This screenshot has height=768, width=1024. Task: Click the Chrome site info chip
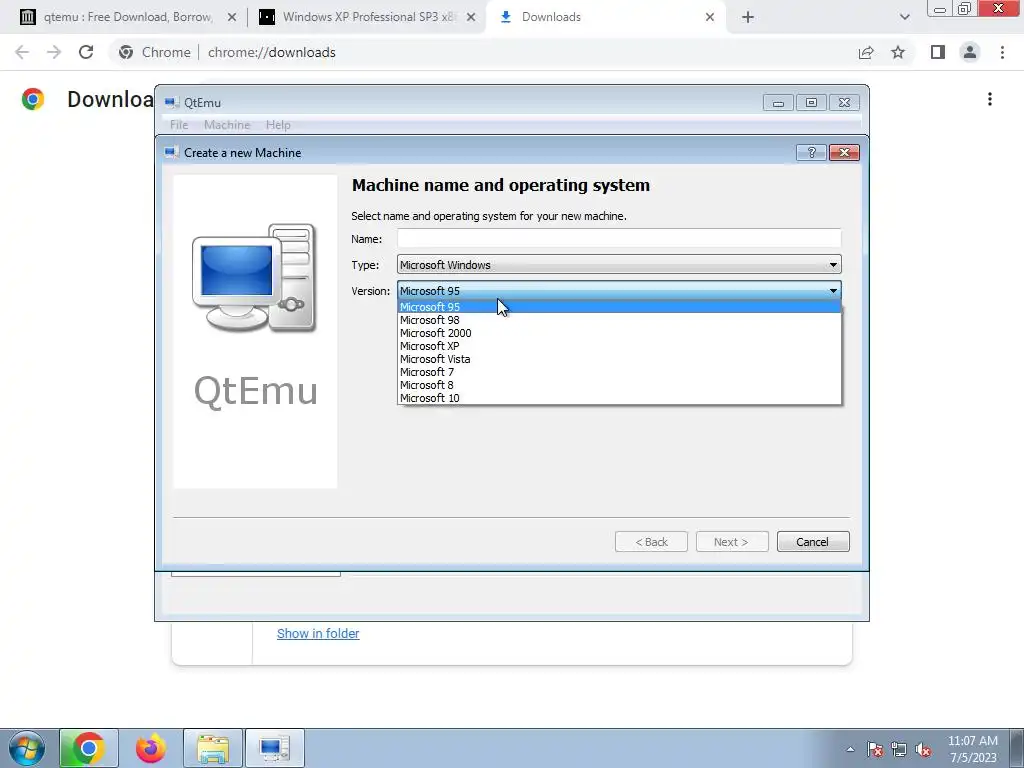pos(155,52)
